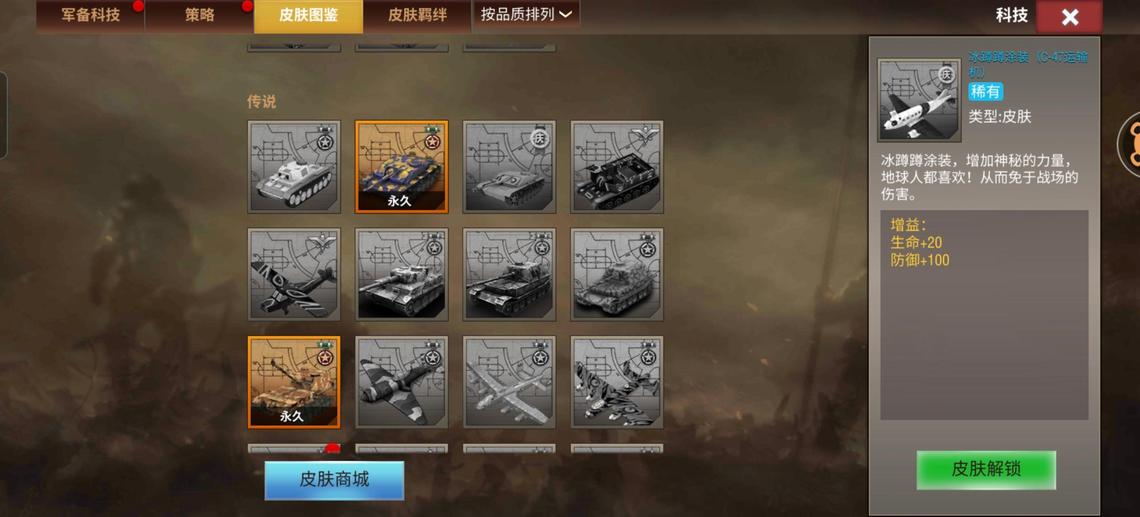Click the green 皮肤解锁 button
The height and width of the screenshot is (517, 1140).
(x=986, y=470)
